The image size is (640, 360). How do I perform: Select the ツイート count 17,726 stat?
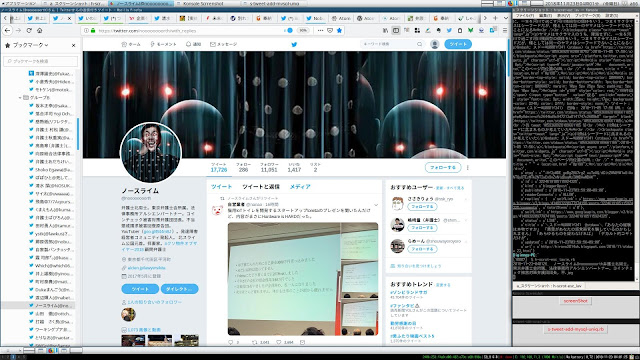pyautogui.click(x=219, y=167)
